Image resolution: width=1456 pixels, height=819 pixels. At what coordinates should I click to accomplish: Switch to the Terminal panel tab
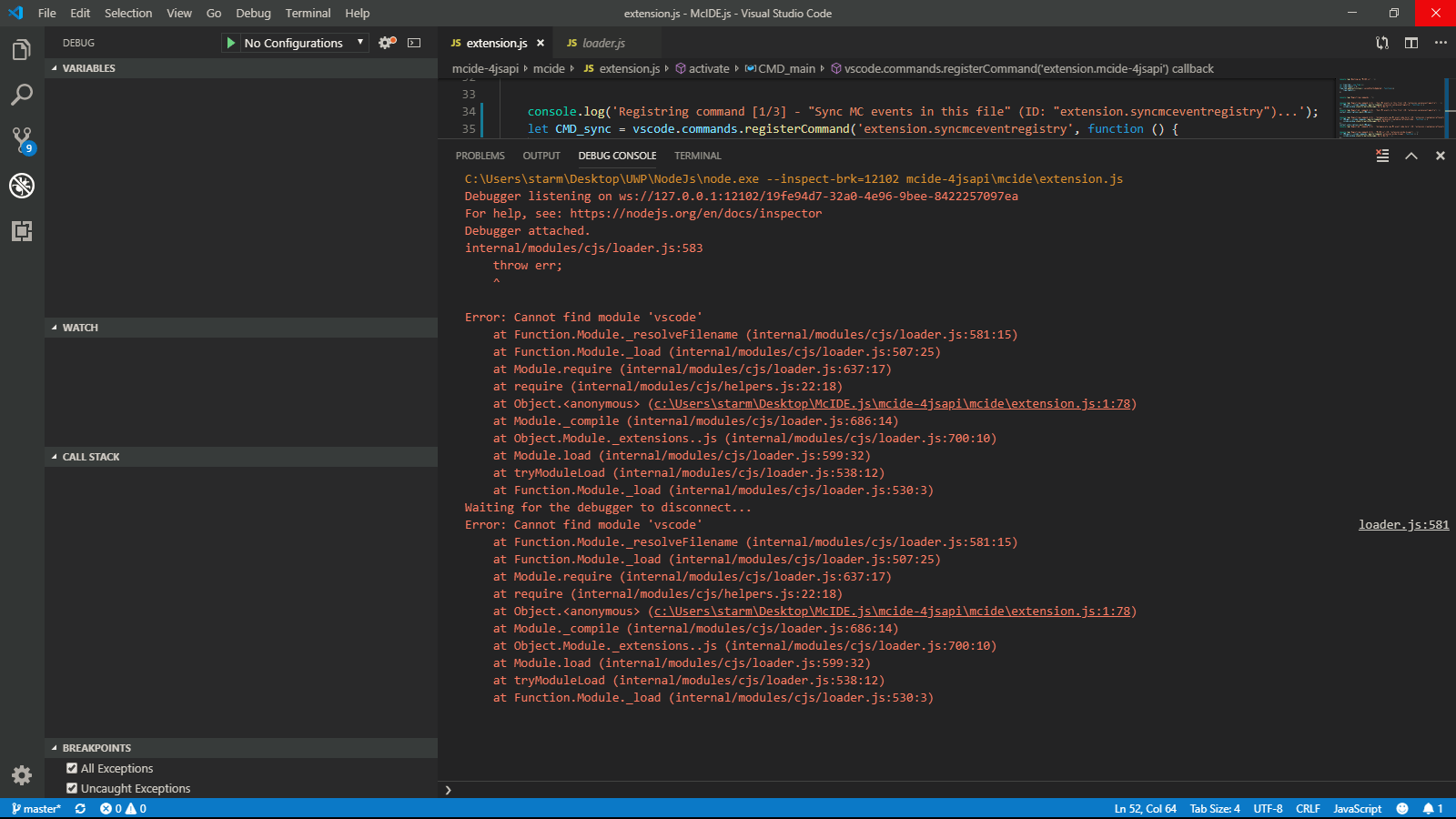(x=698, y=156)
